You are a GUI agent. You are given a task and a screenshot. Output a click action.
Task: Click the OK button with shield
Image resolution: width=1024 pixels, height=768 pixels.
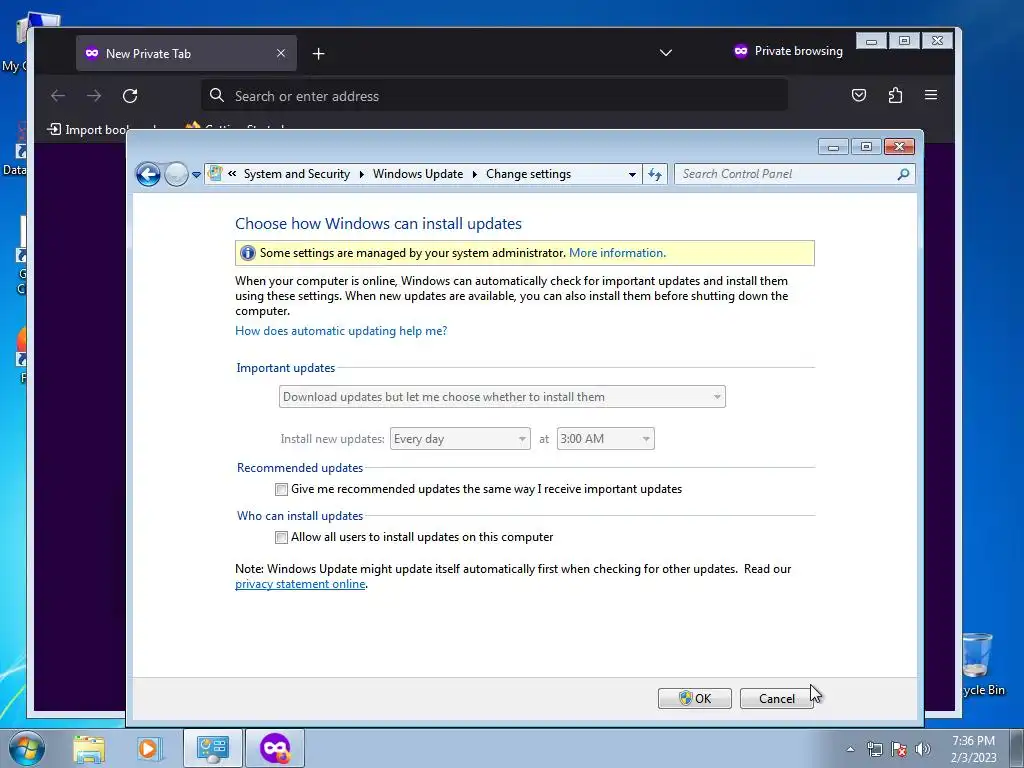[695, 698]
